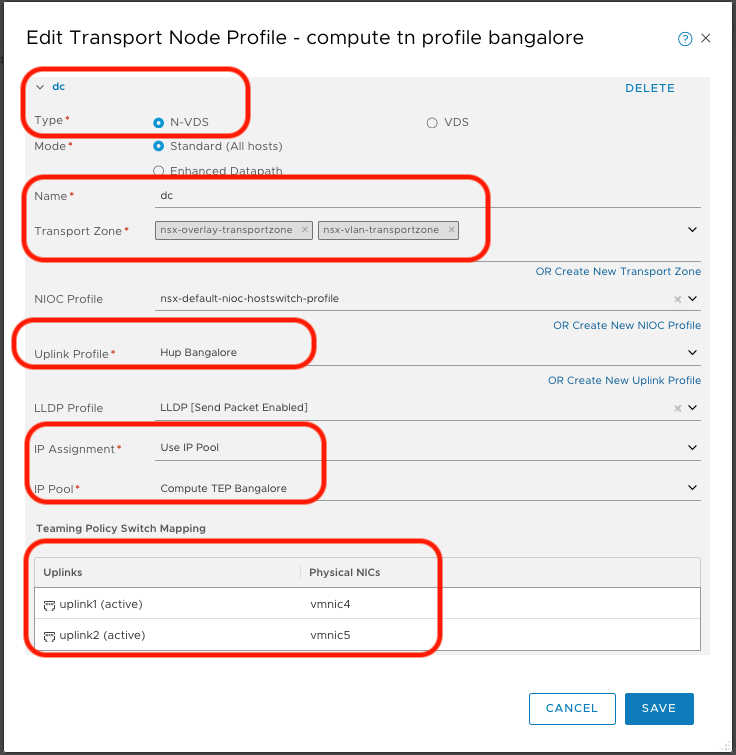Clear the NIOC Profile selection
Viewport: 736px width, 755px height.
coord(677,299)
